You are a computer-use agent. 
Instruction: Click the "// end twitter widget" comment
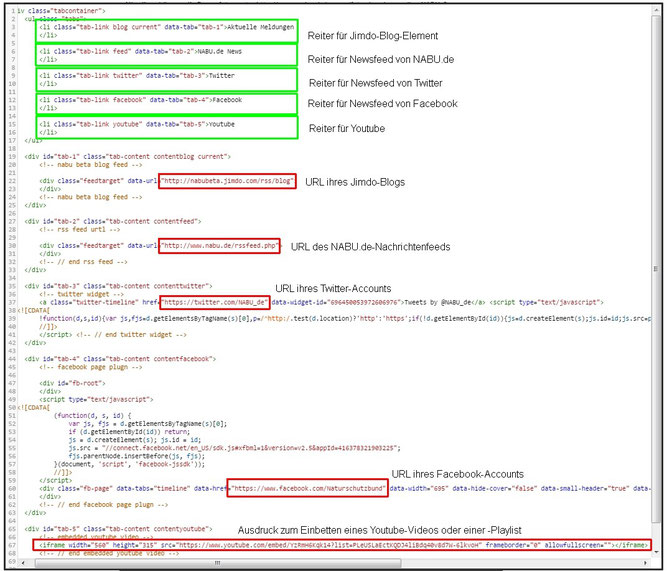pos(131,334)
